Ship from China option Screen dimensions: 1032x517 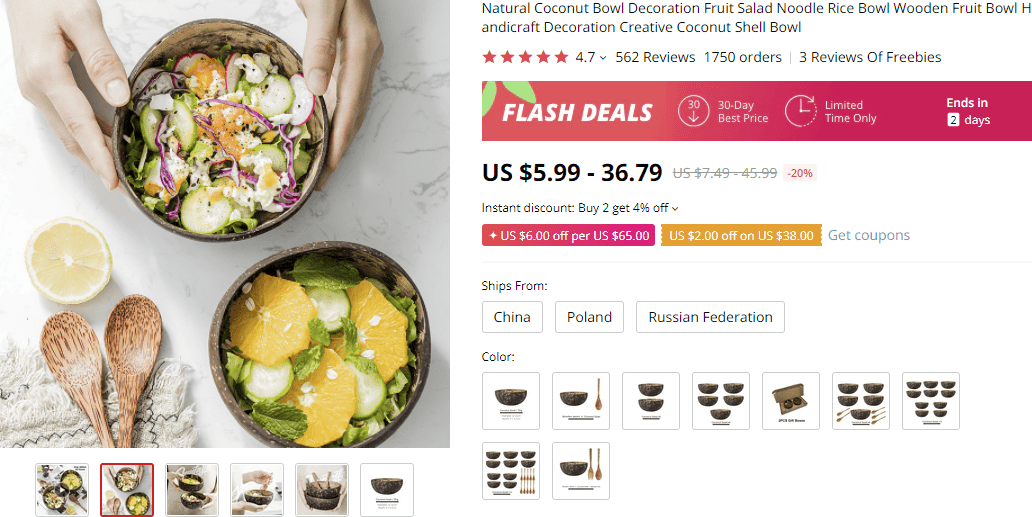coord(512,317)
